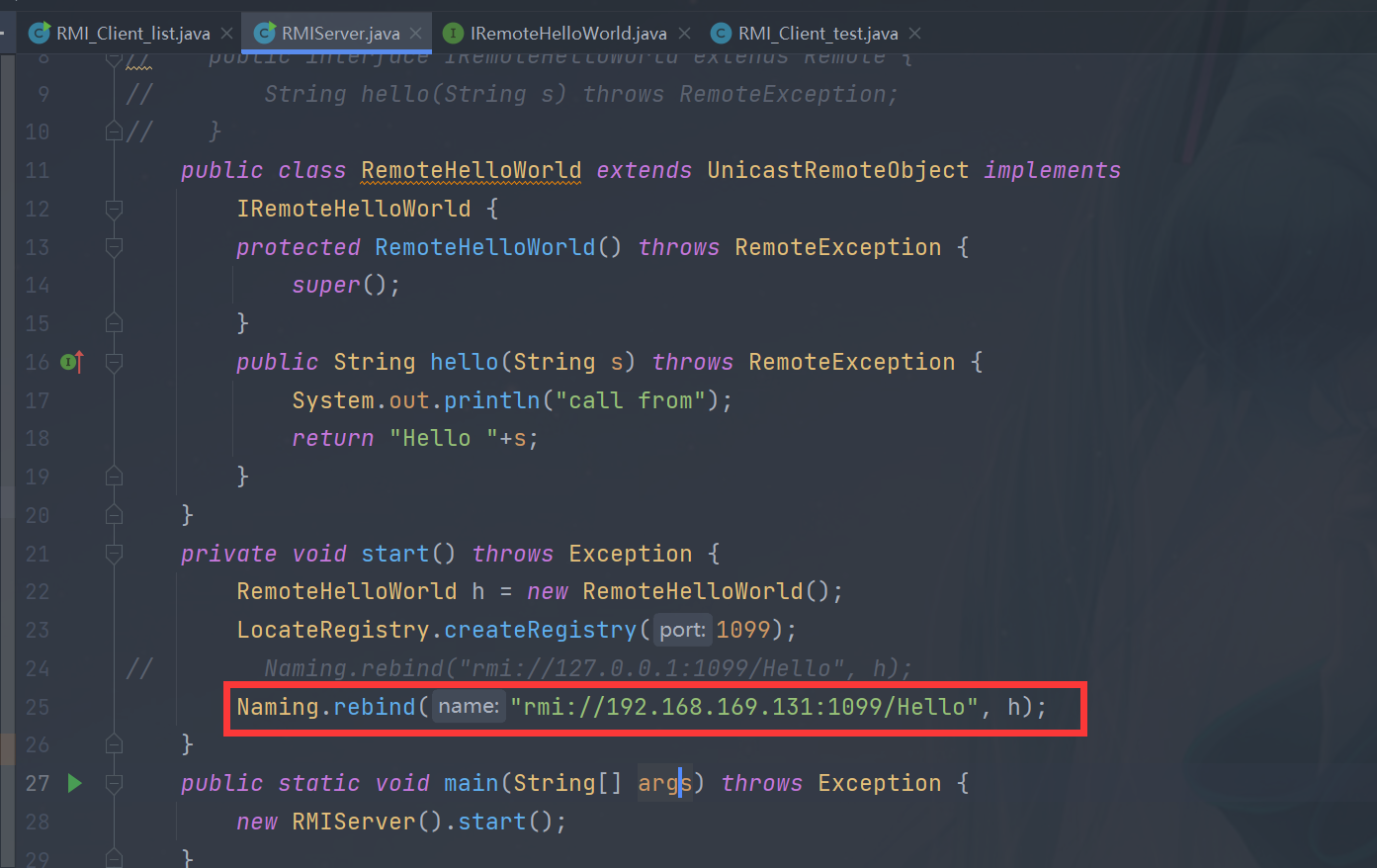Screen dimensions: 1377x868
Task: Click RemoteException on line 16
Action: (852, 362)
